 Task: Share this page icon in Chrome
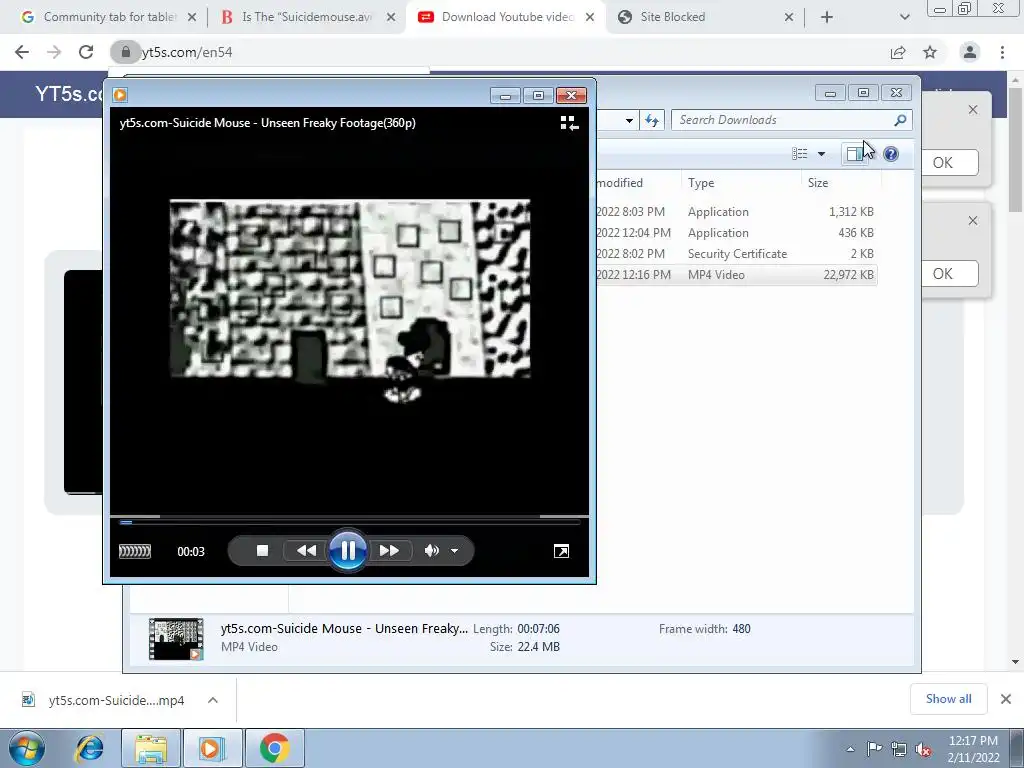tap(898, 52)
